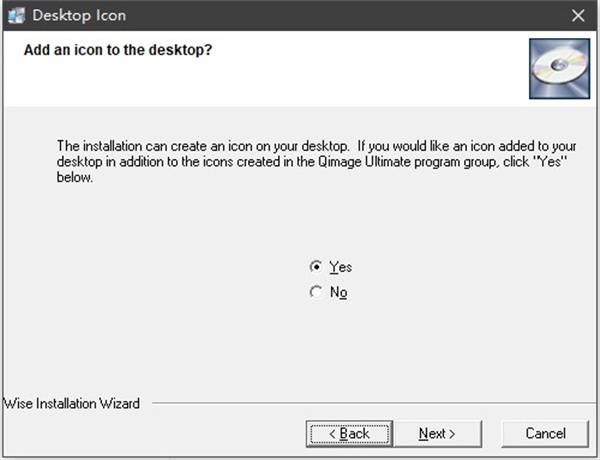Go back with the Back button
600x460 pixels.
[x=347, y=433]
